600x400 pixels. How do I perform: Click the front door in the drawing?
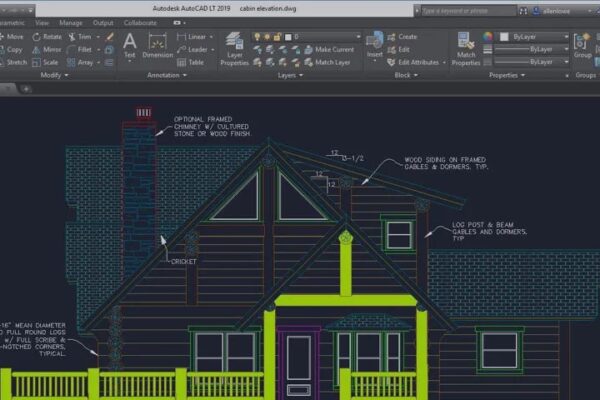pos(299,364)
